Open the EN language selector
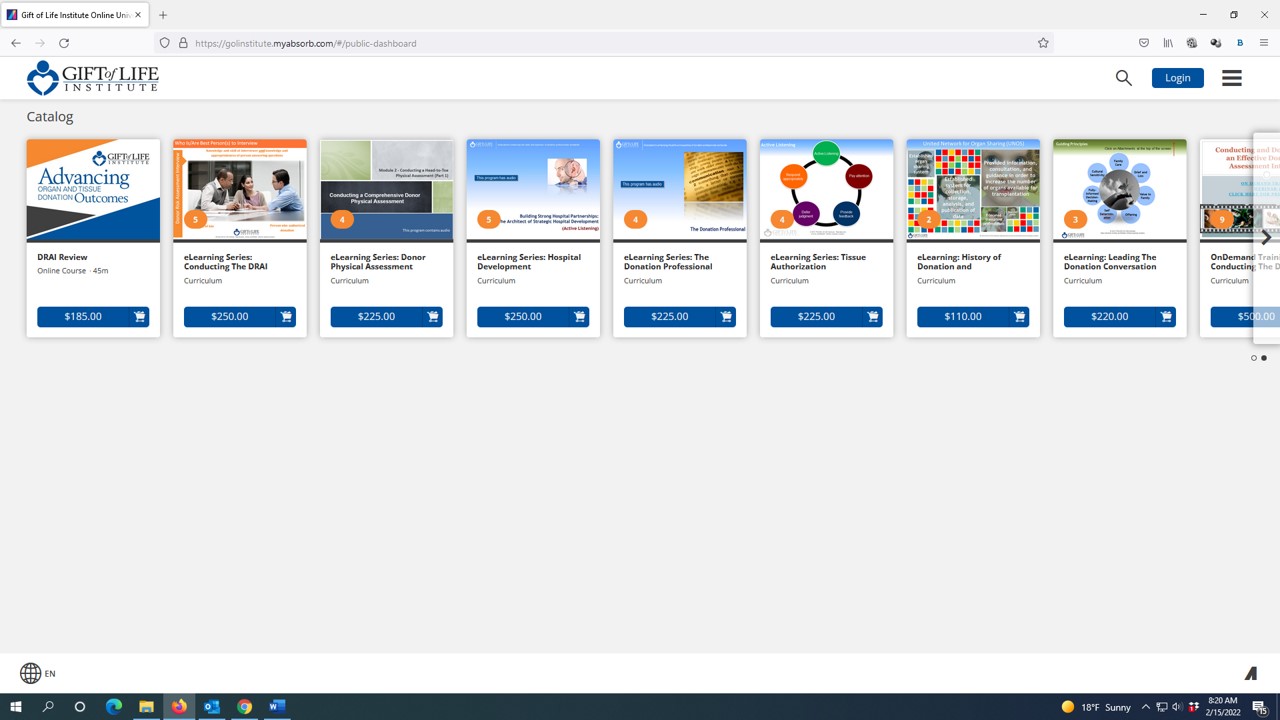 pos(50,674)
